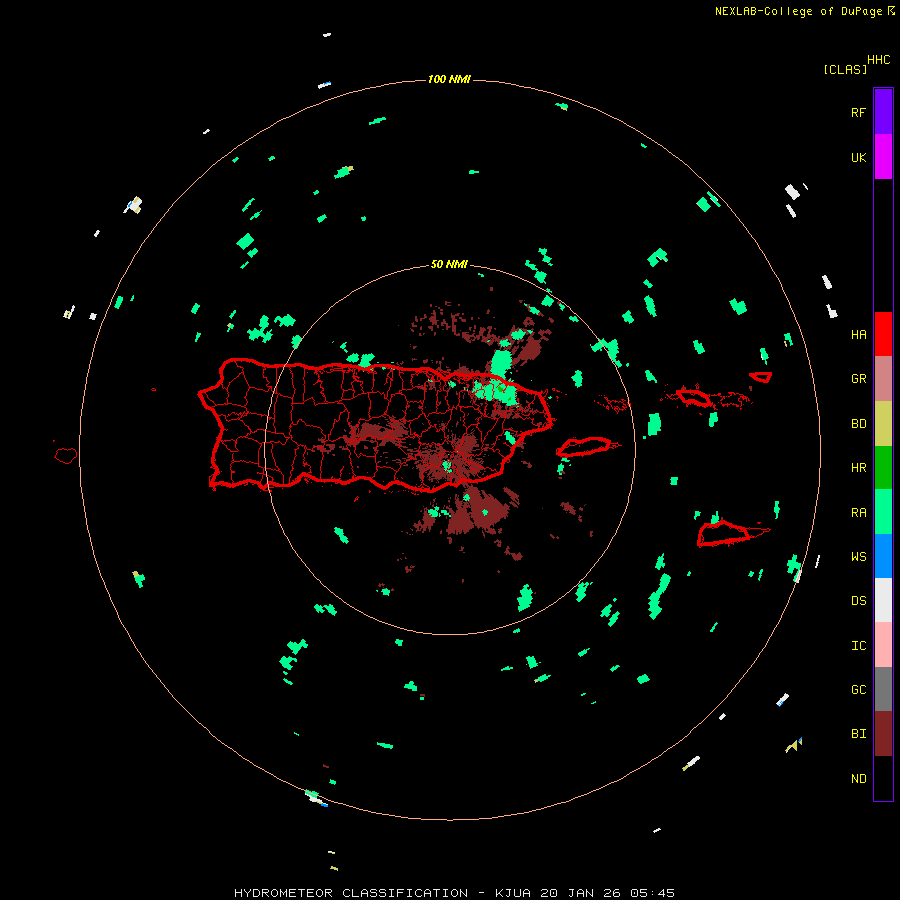Image resolution: width=900 pixels, height=900 pixels.
Task: Click the DS legend label
Action: pos(858,601)
